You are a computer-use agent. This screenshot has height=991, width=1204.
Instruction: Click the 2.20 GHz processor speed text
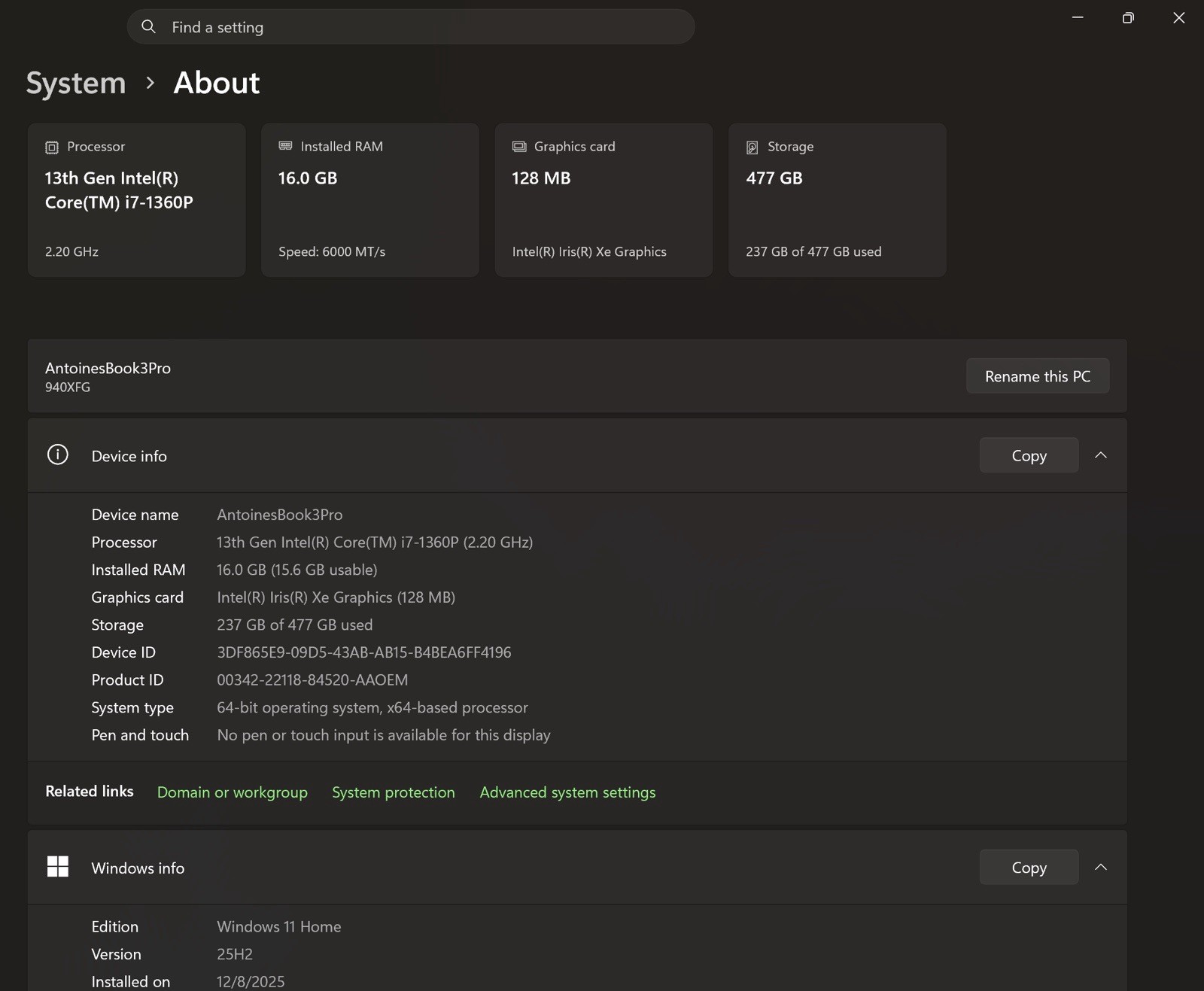point(71,252)
